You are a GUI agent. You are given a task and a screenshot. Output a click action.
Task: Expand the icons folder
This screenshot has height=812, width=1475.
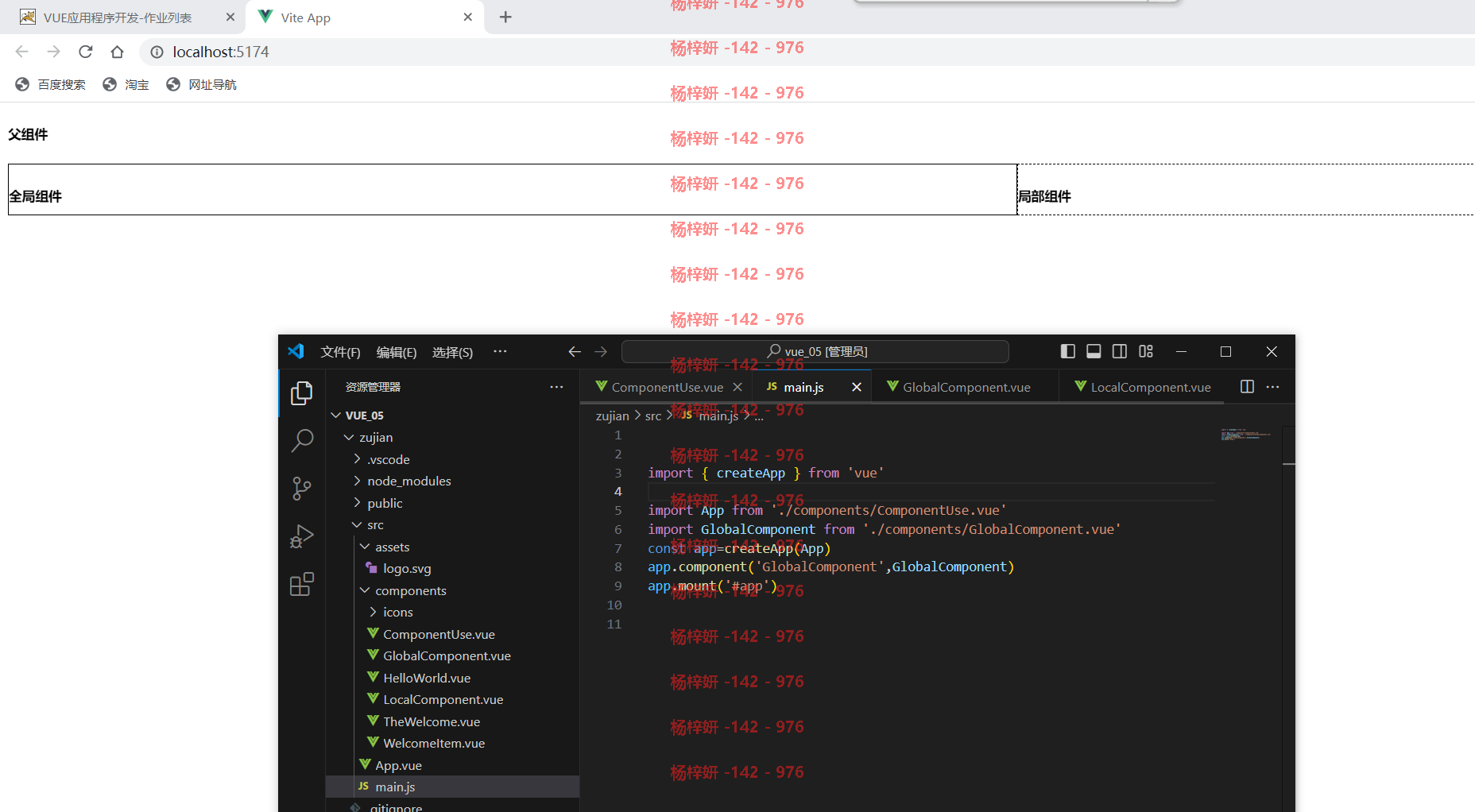pos(373,612)
